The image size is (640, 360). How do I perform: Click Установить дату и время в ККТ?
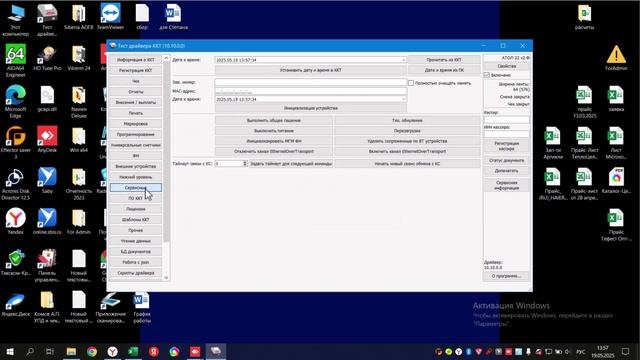[x=311, y=70]
